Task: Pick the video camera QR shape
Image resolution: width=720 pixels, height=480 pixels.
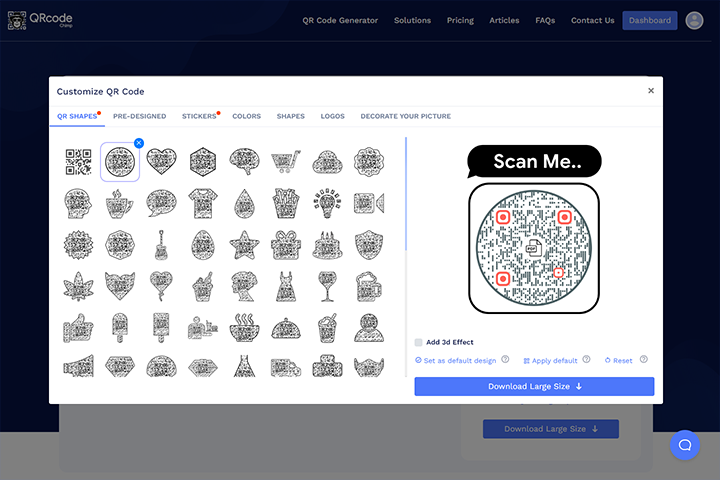Action: click(369, 203)
